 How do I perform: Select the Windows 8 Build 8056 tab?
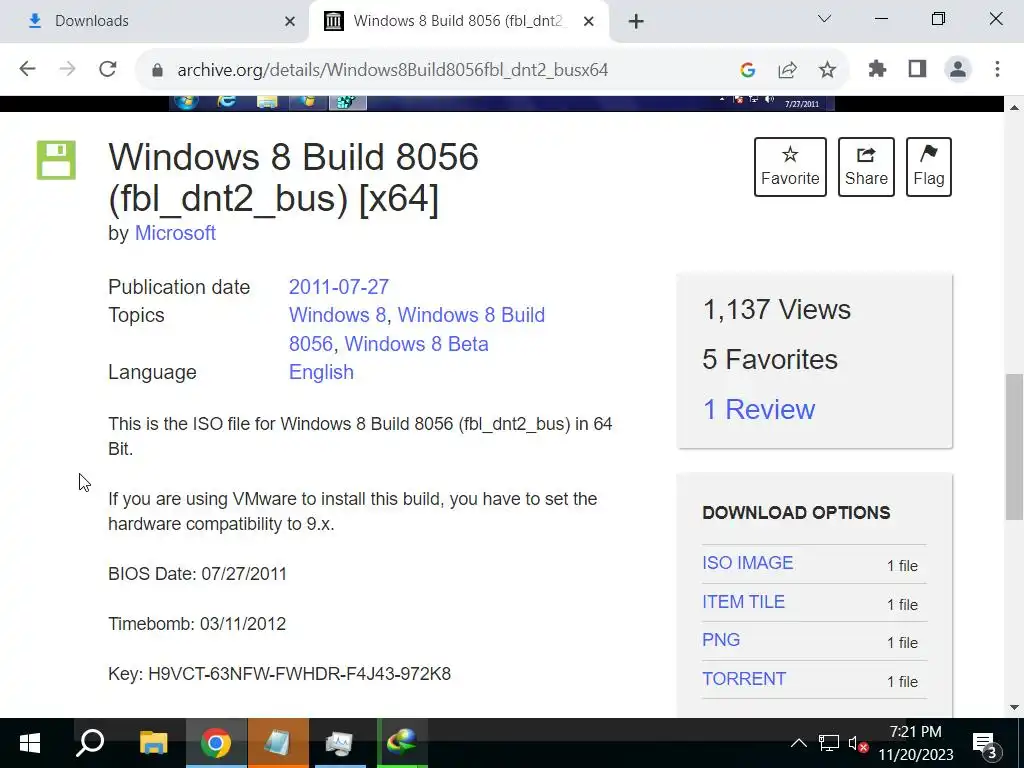[x=459, y=21]
